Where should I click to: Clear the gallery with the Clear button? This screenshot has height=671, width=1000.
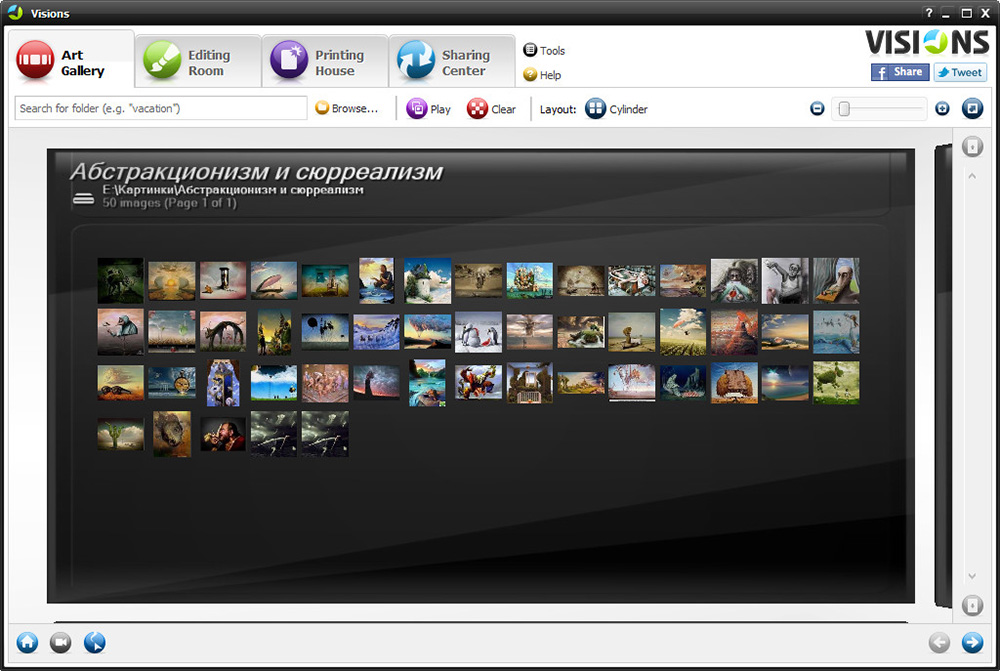[x=491, y=109]
